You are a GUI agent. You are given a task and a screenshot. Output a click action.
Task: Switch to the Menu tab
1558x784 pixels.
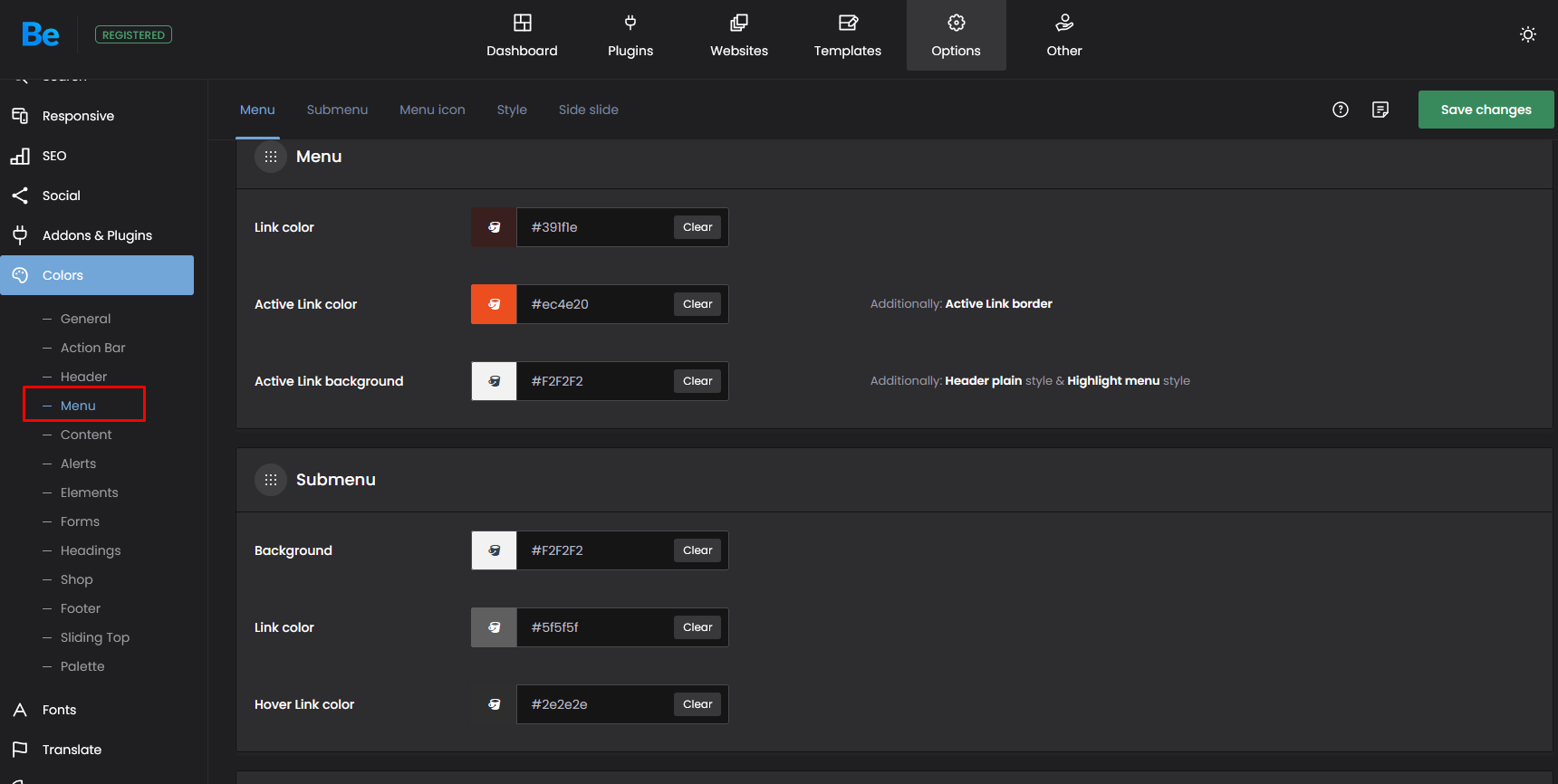pos(257,110)
